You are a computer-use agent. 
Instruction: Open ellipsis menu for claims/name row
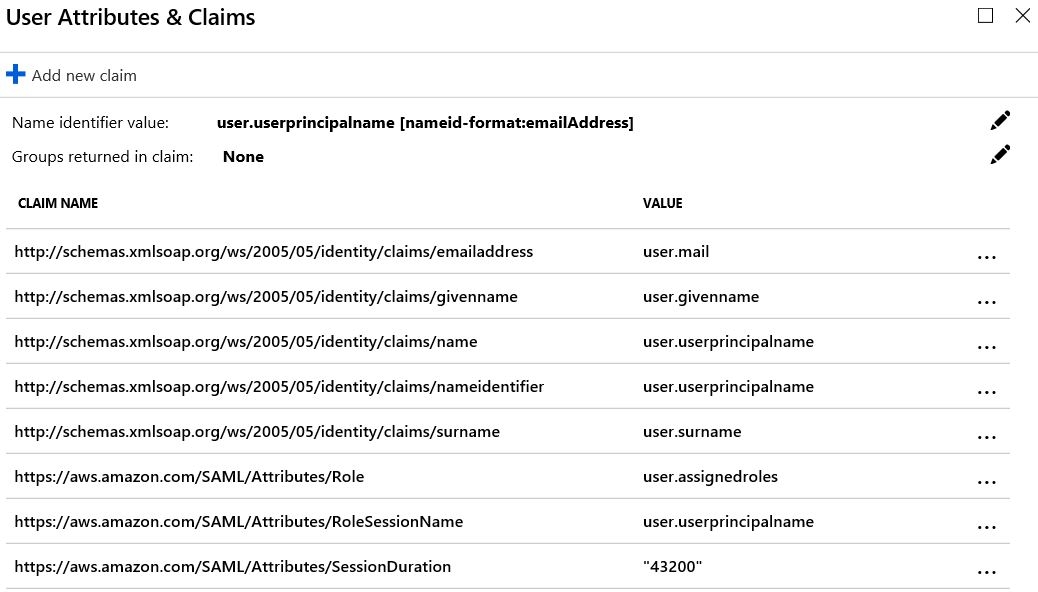(x=986, y=347)
